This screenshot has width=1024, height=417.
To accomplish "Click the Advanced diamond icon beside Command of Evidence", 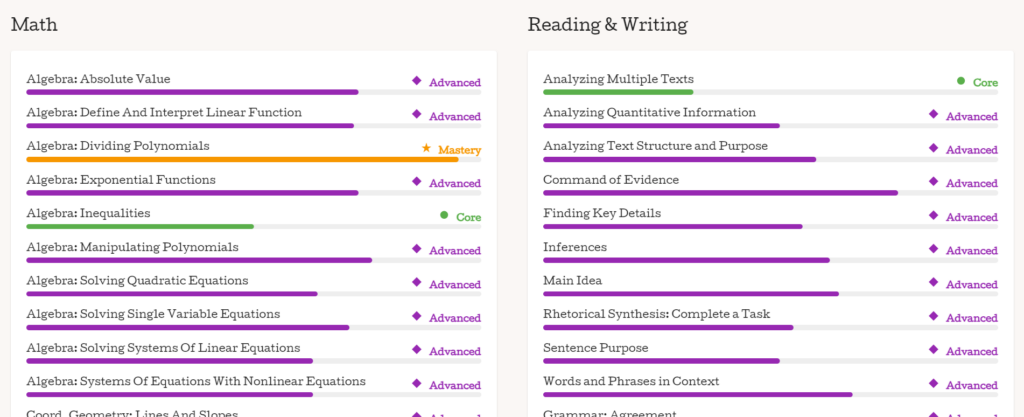I will coord(933,181).
